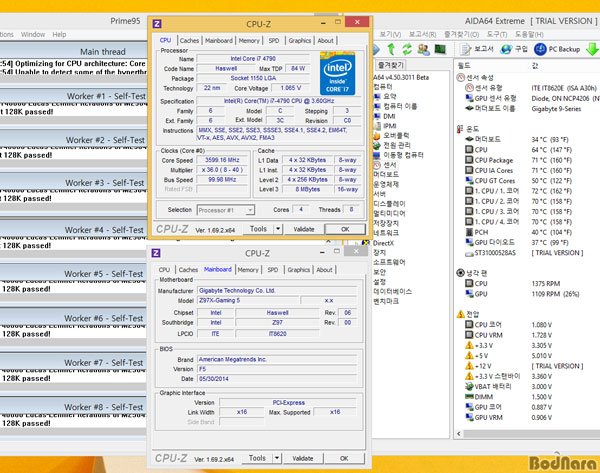Screen dimensions: 600x473
Task: Open the AIDA64 보기(V) menu
Action: coord(390,34)
